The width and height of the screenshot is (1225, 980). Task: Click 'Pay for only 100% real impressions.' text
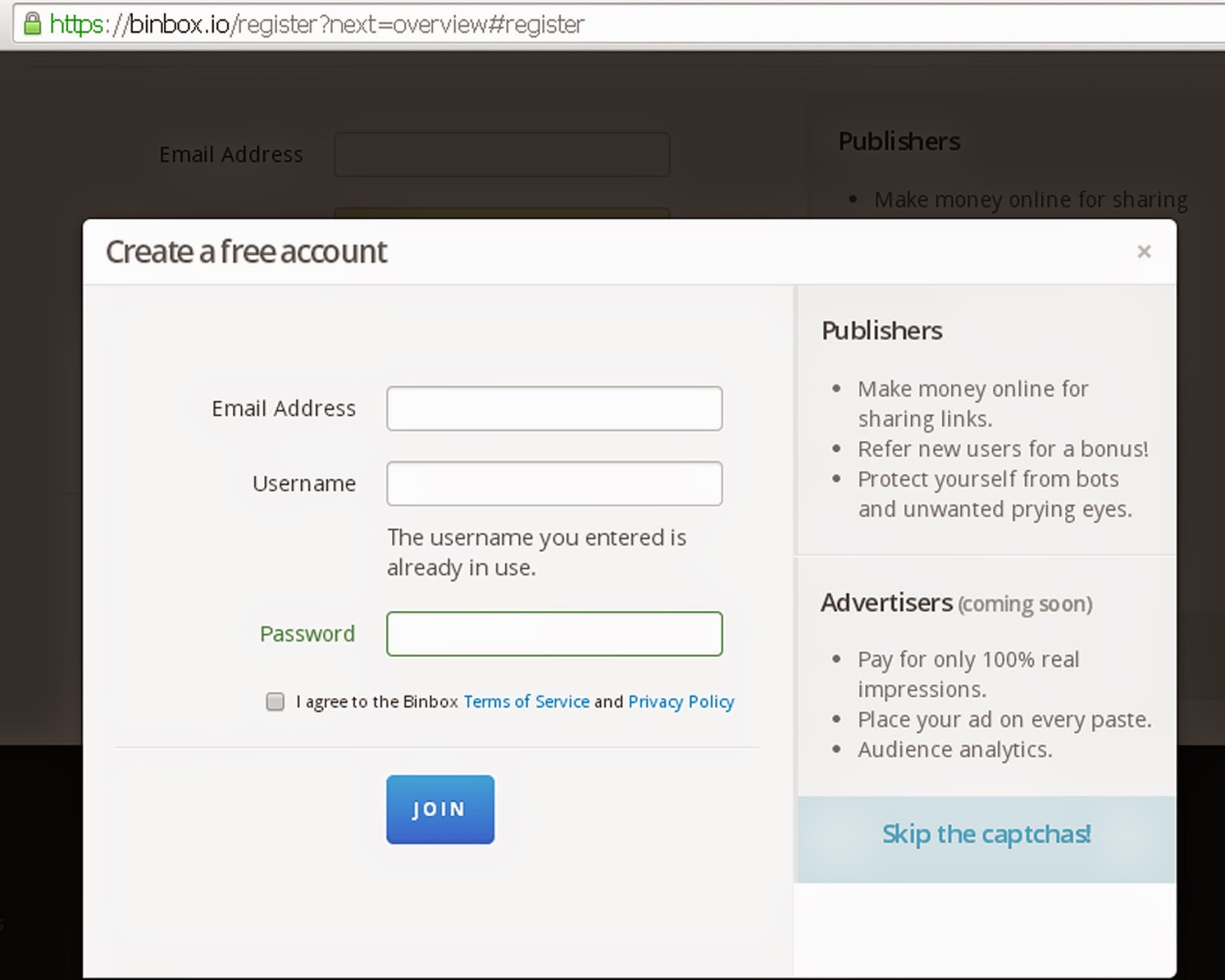pos(968,674)
